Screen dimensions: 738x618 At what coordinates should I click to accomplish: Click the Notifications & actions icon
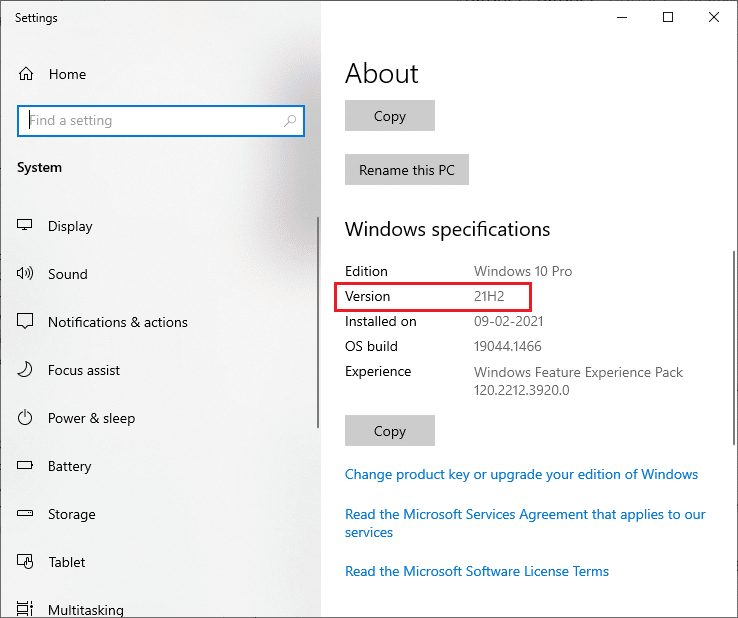point(25,321)
